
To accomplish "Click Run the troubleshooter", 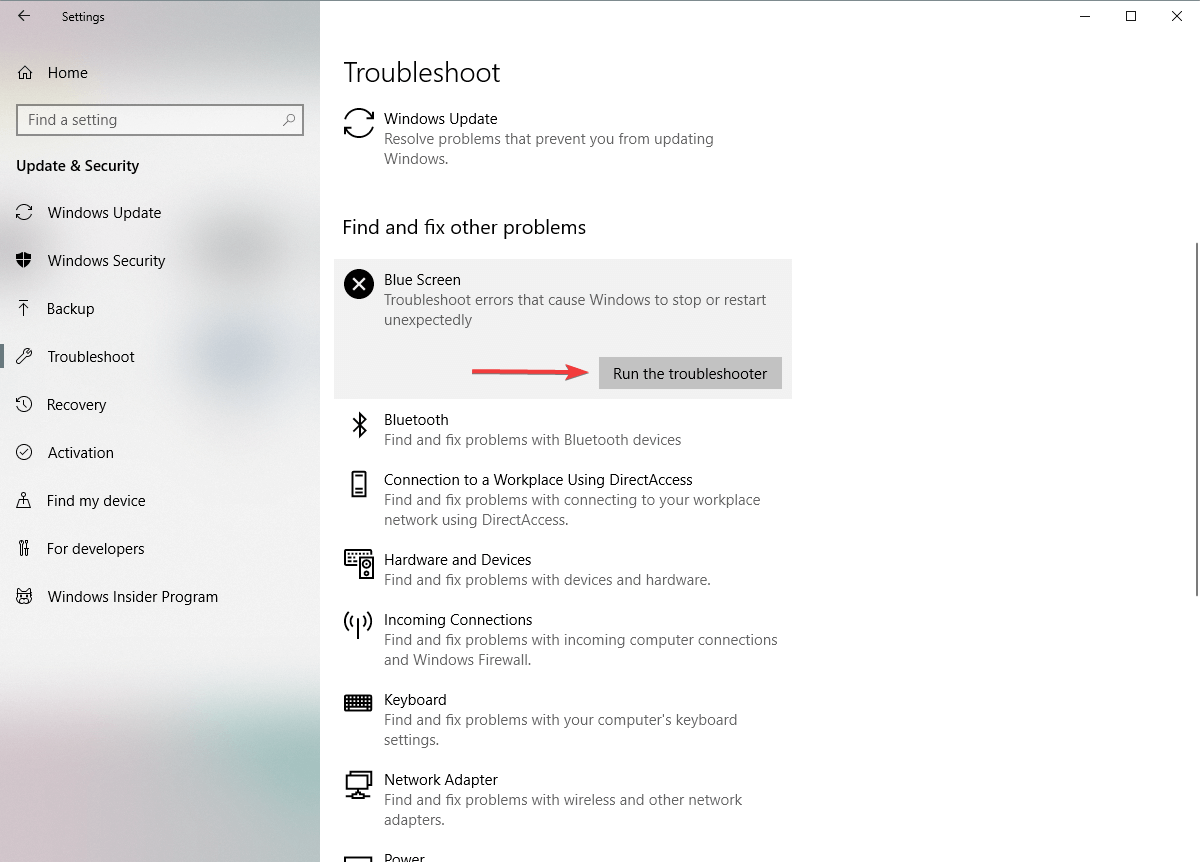I will [689, 373].
